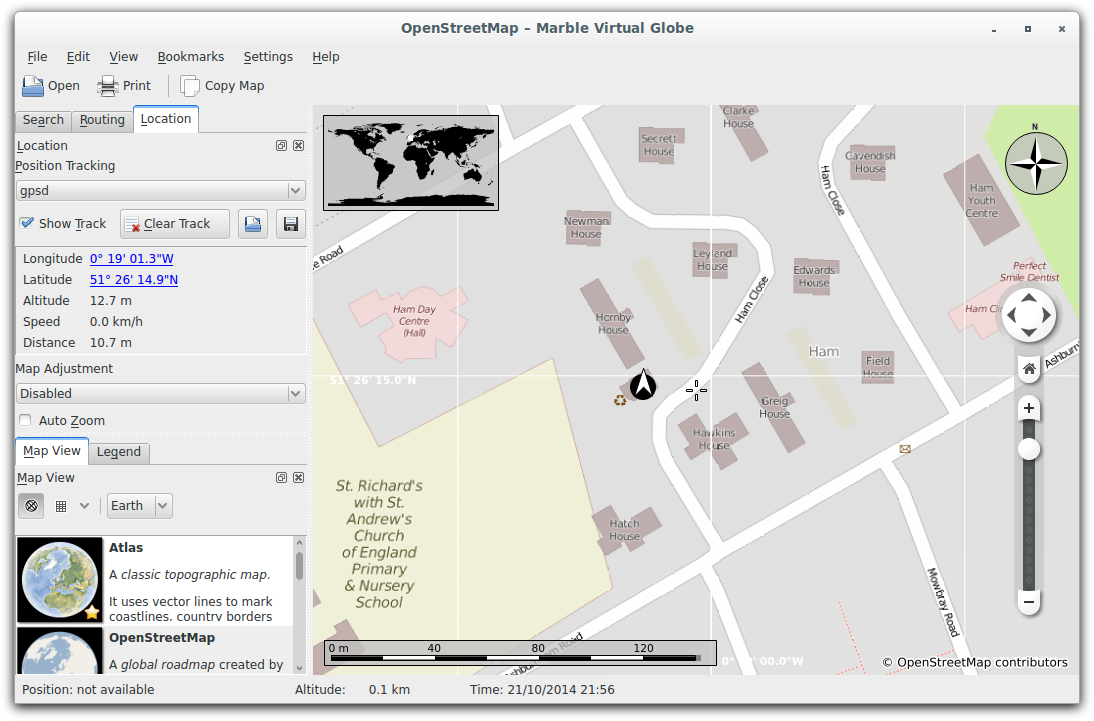The width and height of the screenshot is (1094, 721).
Task: Pan map right with navigation arrow
Action: point(1046,315)
